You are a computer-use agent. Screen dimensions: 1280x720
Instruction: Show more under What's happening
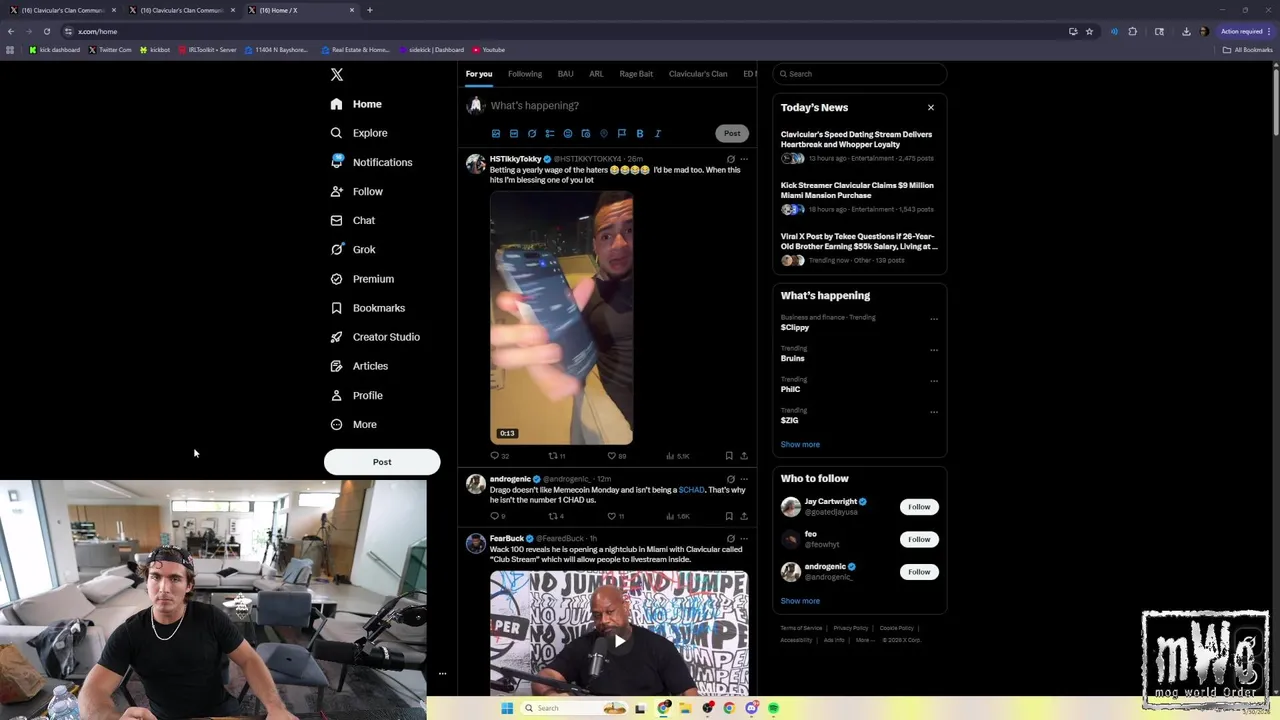click(x=800, y=444)
